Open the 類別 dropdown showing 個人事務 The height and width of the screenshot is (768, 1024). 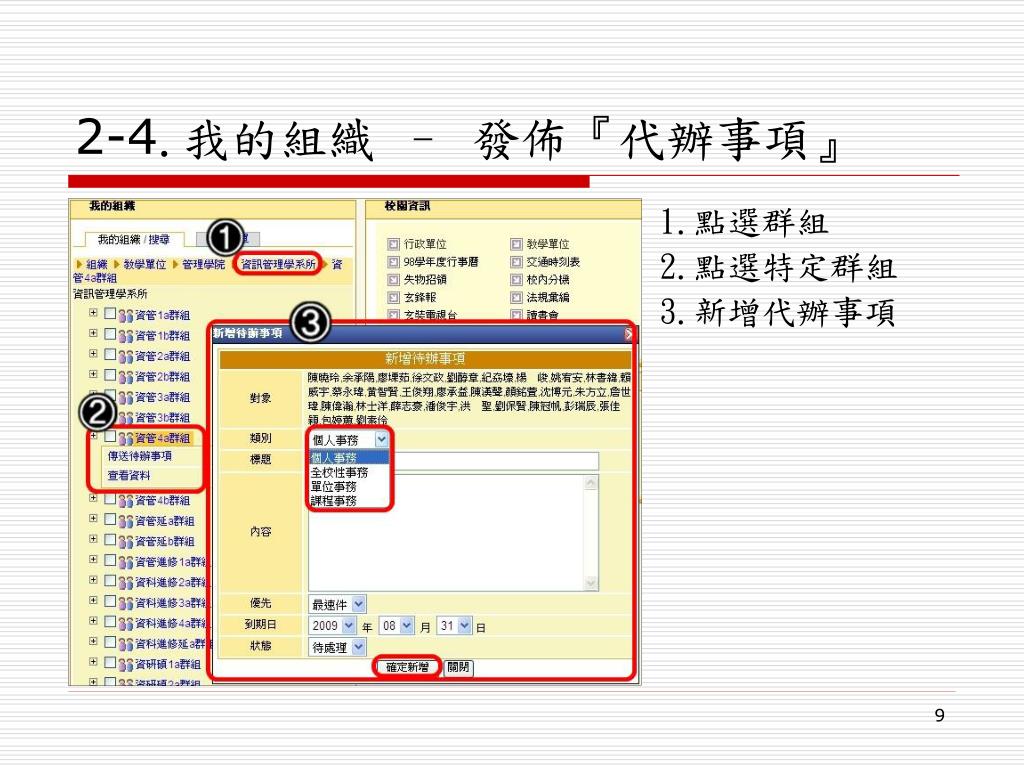point(349,440)
